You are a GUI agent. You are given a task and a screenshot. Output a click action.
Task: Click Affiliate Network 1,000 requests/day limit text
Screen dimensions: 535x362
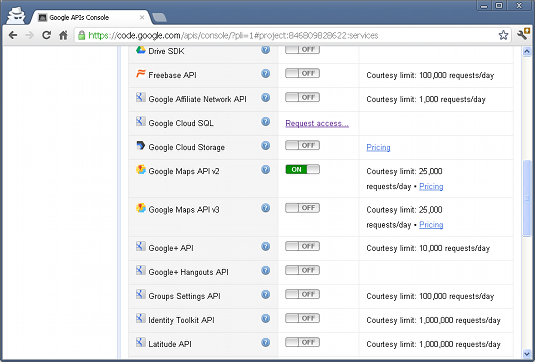tap(426, 99)
